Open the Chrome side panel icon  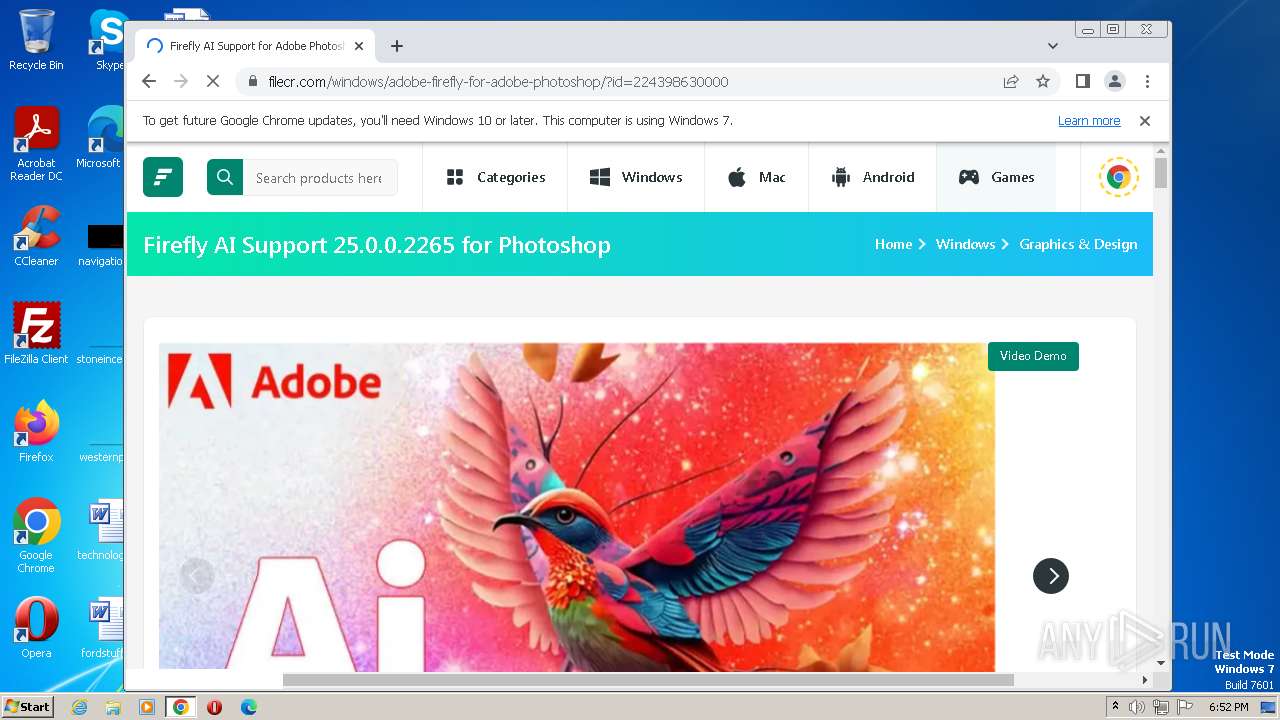[x=1082, y=81]
